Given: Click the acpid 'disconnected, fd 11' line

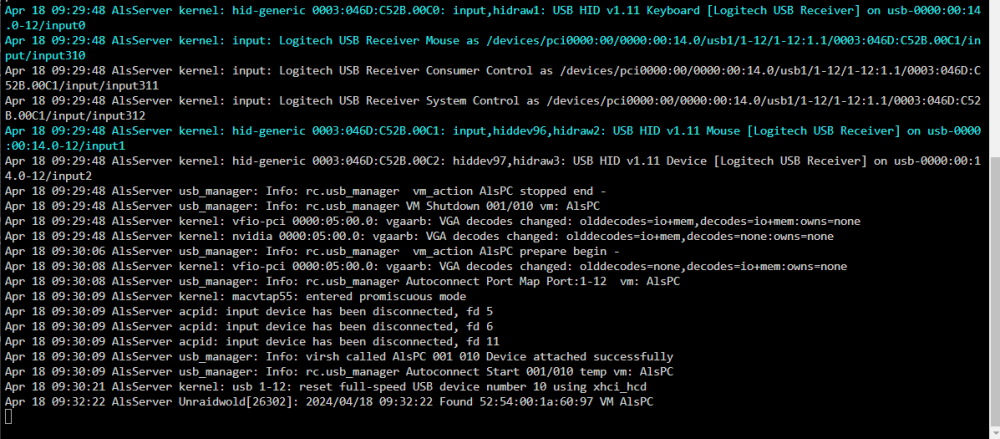Looking at the screenshot, I should (x=252, y=341).
